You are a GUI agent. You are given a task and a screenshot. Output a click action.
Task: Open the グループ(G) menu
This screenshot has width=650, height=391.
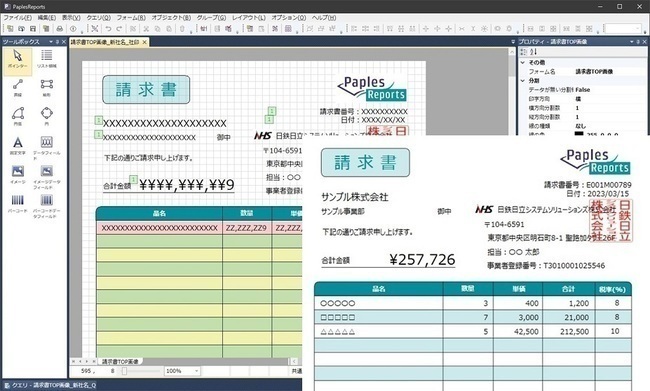[211, 18]
